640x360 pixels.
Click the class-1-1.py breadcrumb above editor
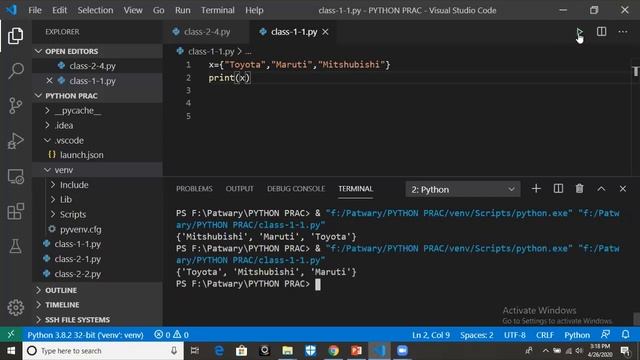click(x=211, y=51)
